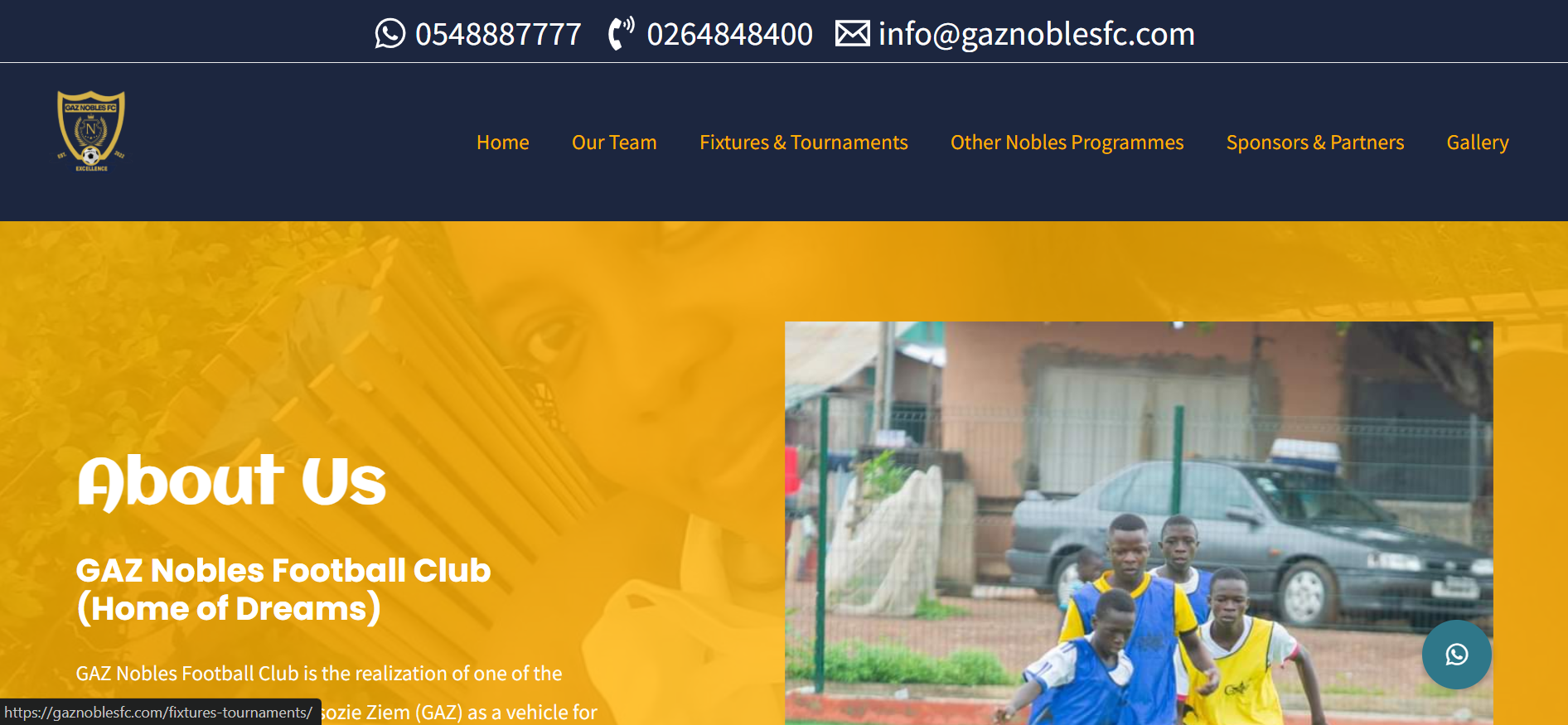Click the WhatsApp number 0548887777
Screen dimensions: 1568x725
[498, 34]
